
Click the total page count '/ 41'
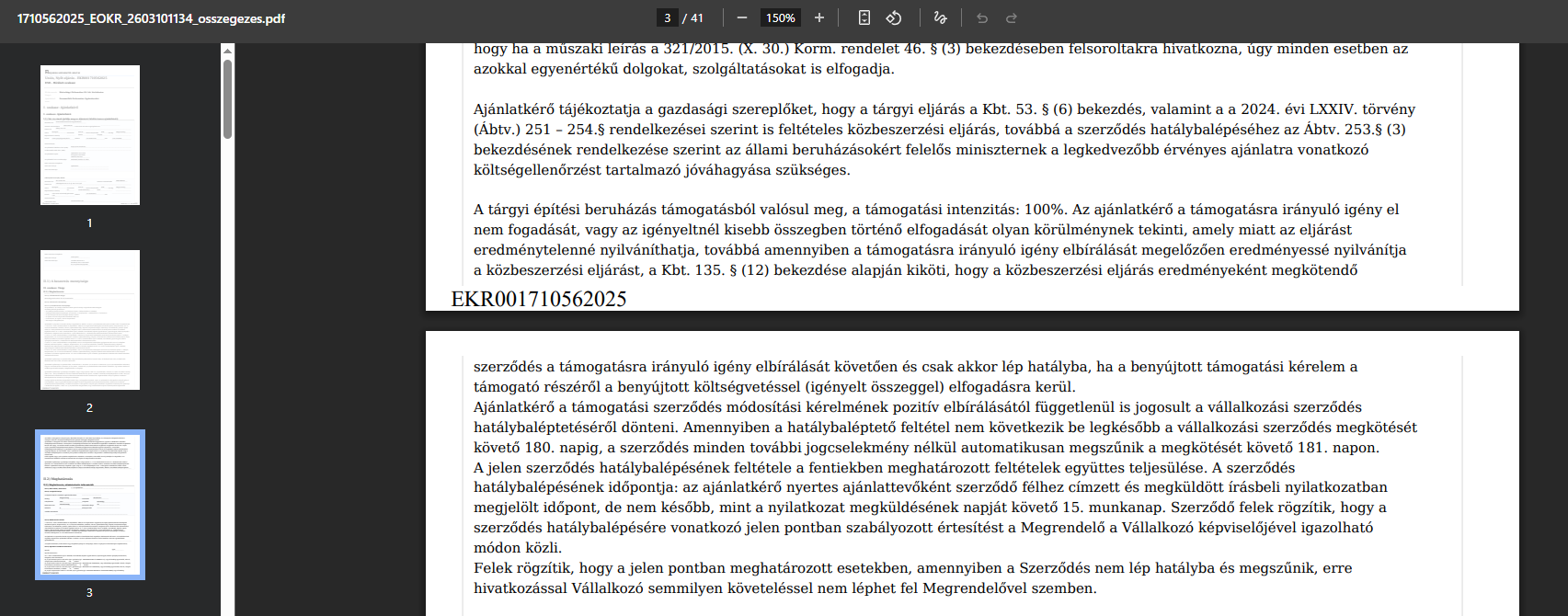tap(692, 17)
